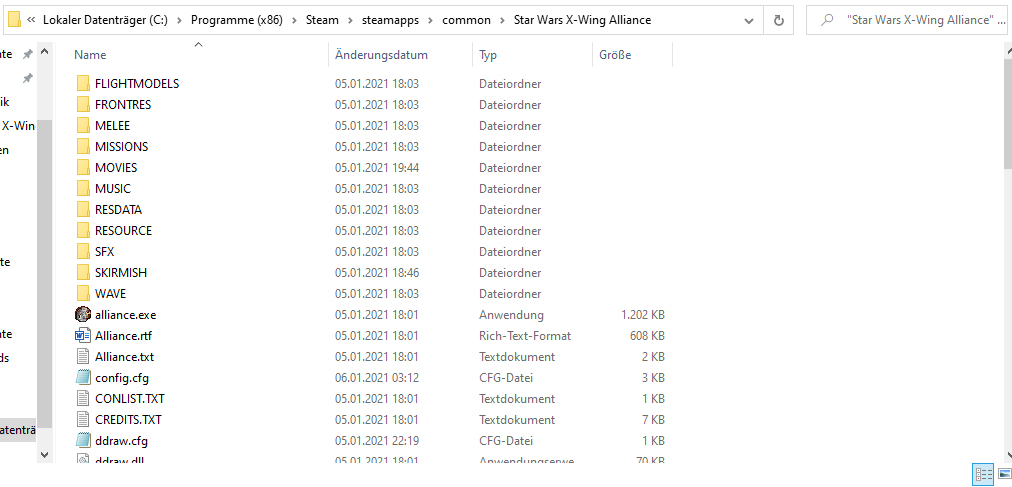Image resolution: width=1012 pixels, height=487 pixels.
Task: Click navigation pane scroll up arrow
Action: [45, 51]
